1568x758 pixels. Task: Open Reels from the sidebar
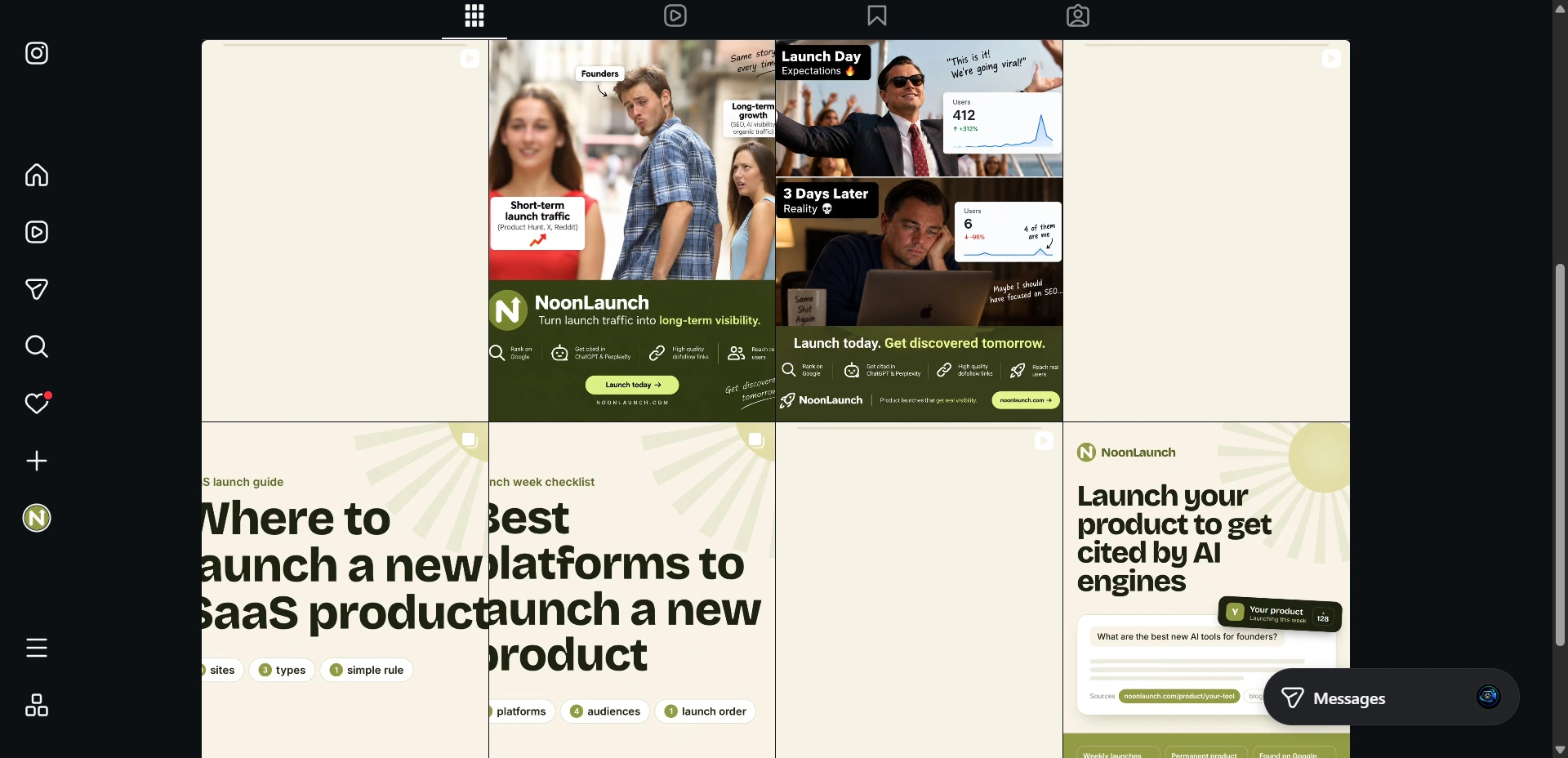37,233
